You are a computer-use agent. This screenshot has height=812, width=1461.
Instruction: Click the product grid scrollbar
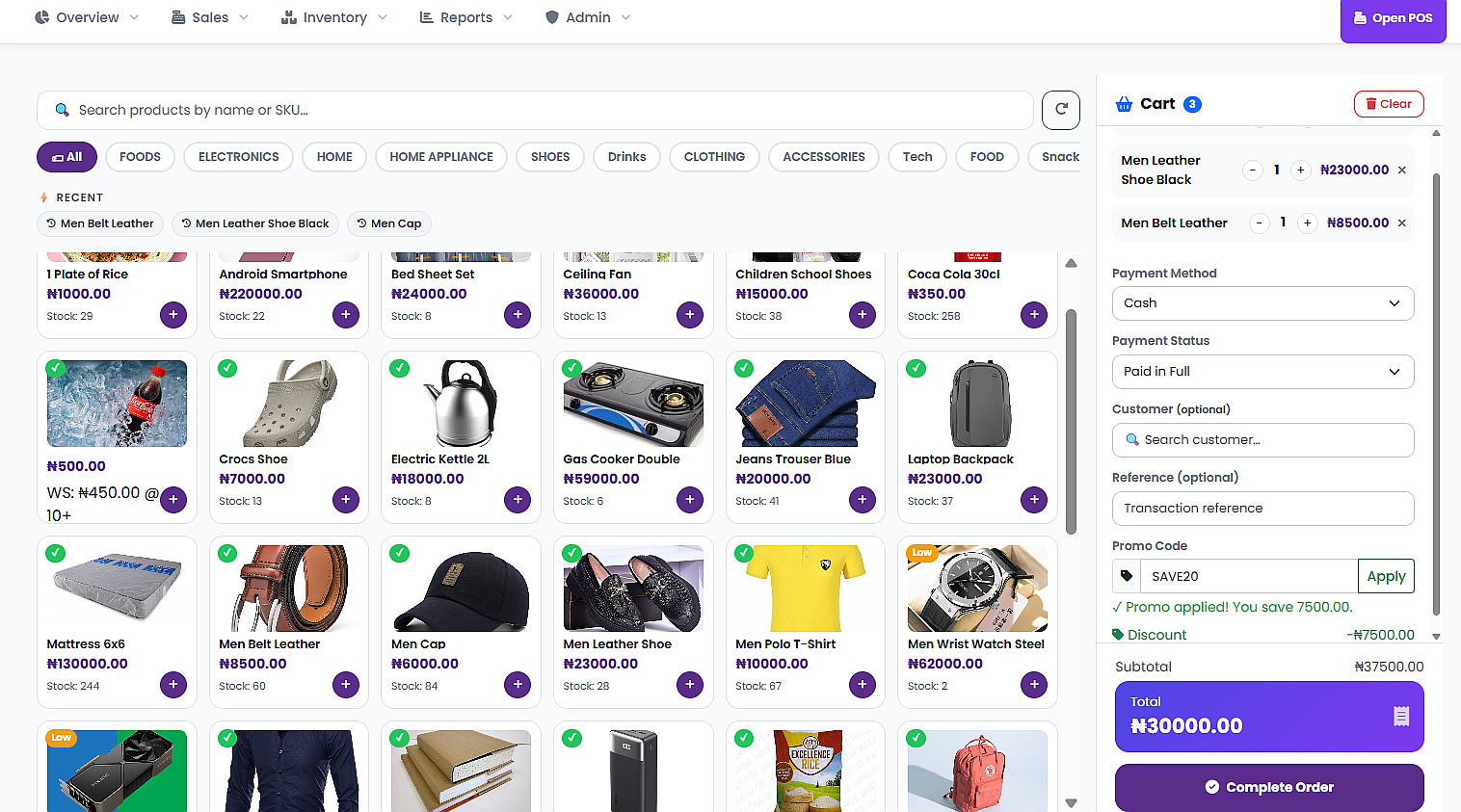pos(1071,421)
